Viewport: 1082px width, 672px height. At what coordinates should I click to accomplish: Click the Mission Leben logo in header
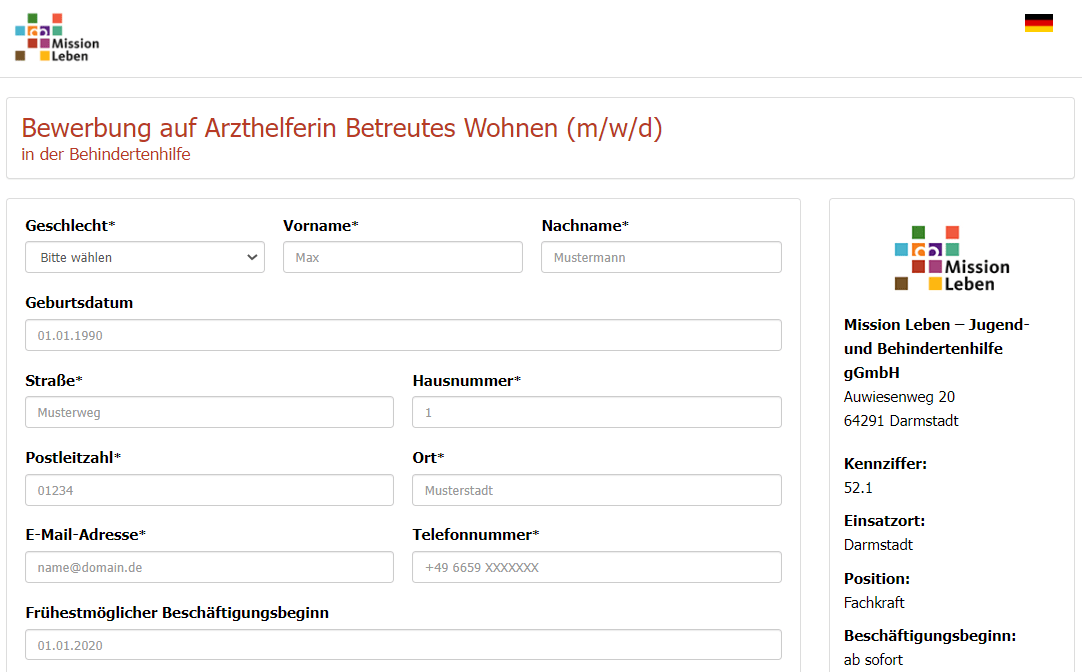(57, 38)
